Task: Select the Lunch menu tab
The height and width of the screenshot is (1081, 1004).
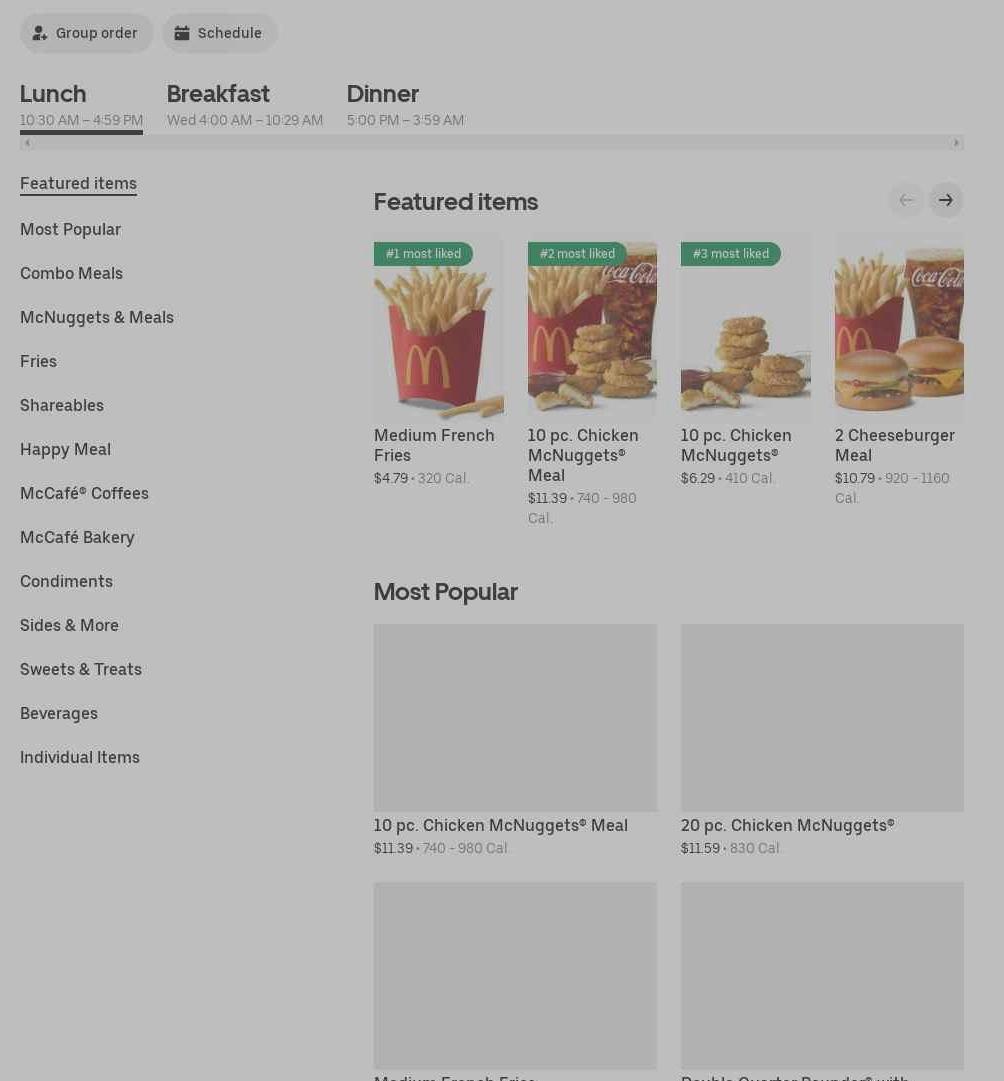Action: click(x=81, y=105)
